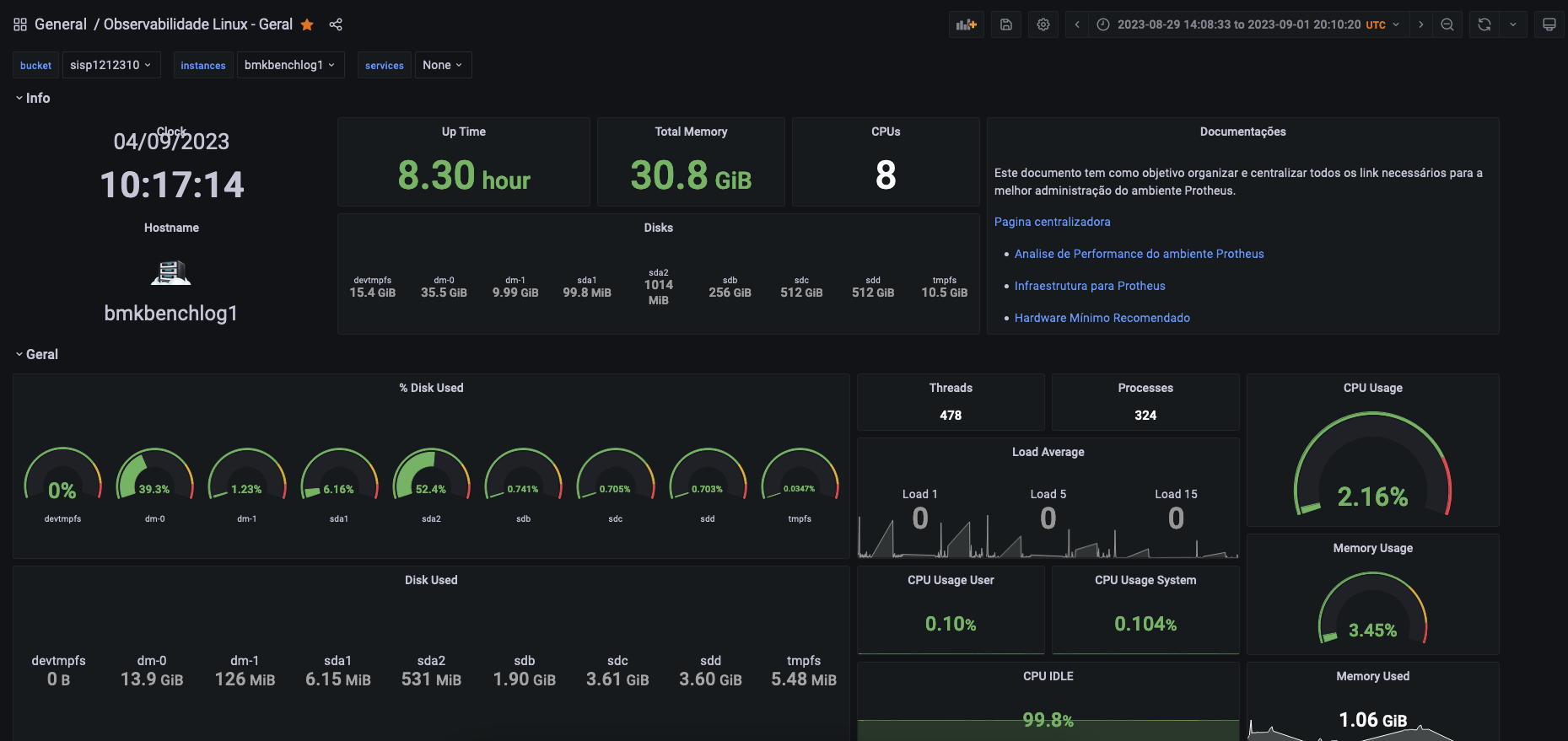Open the instances bmkbenchlog1 dropdown
This screenshot has width=1568, height=741.
pos(289,65)
